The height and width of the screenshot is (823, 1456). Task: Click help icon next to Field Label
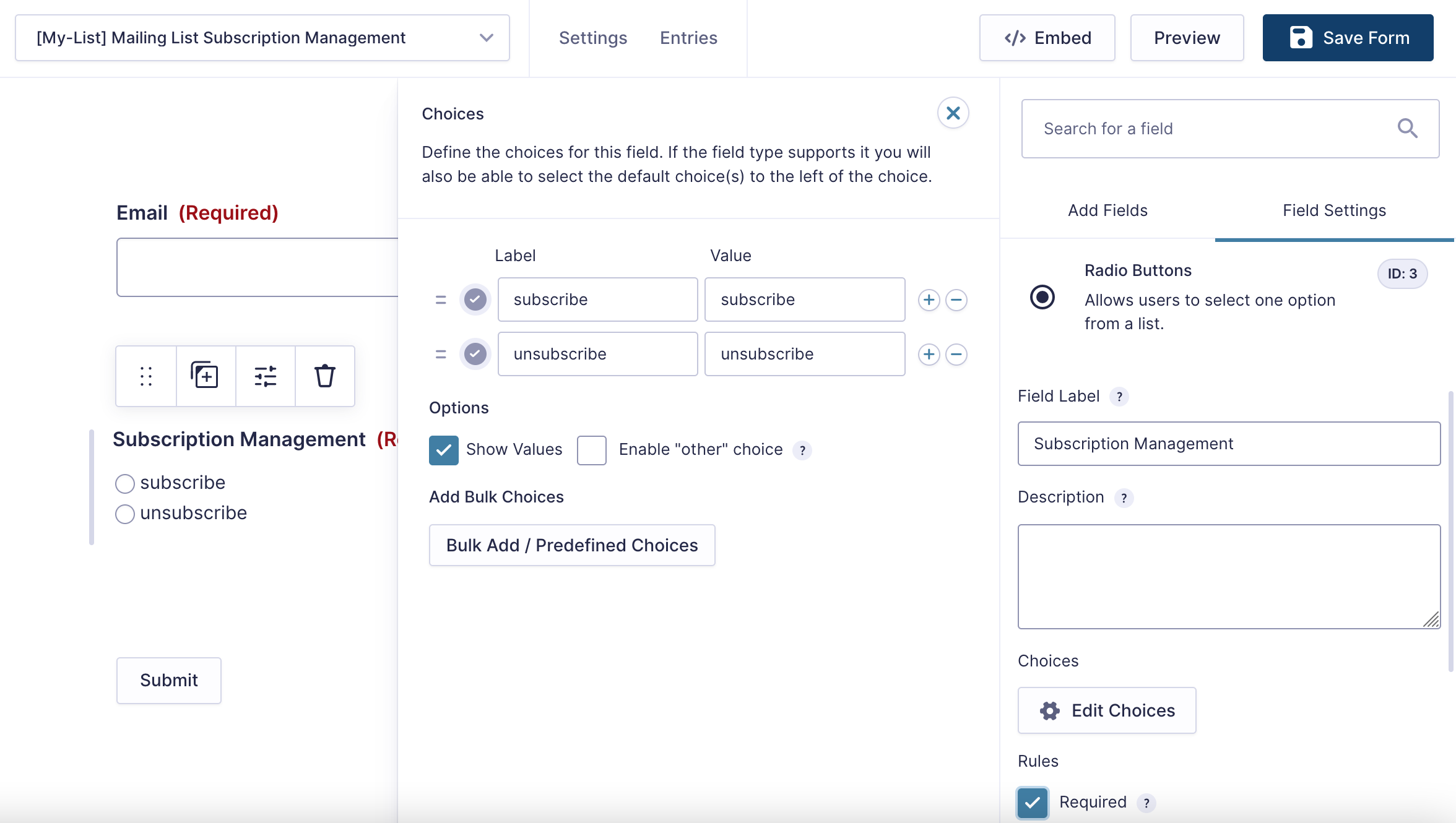(1119, 397)
